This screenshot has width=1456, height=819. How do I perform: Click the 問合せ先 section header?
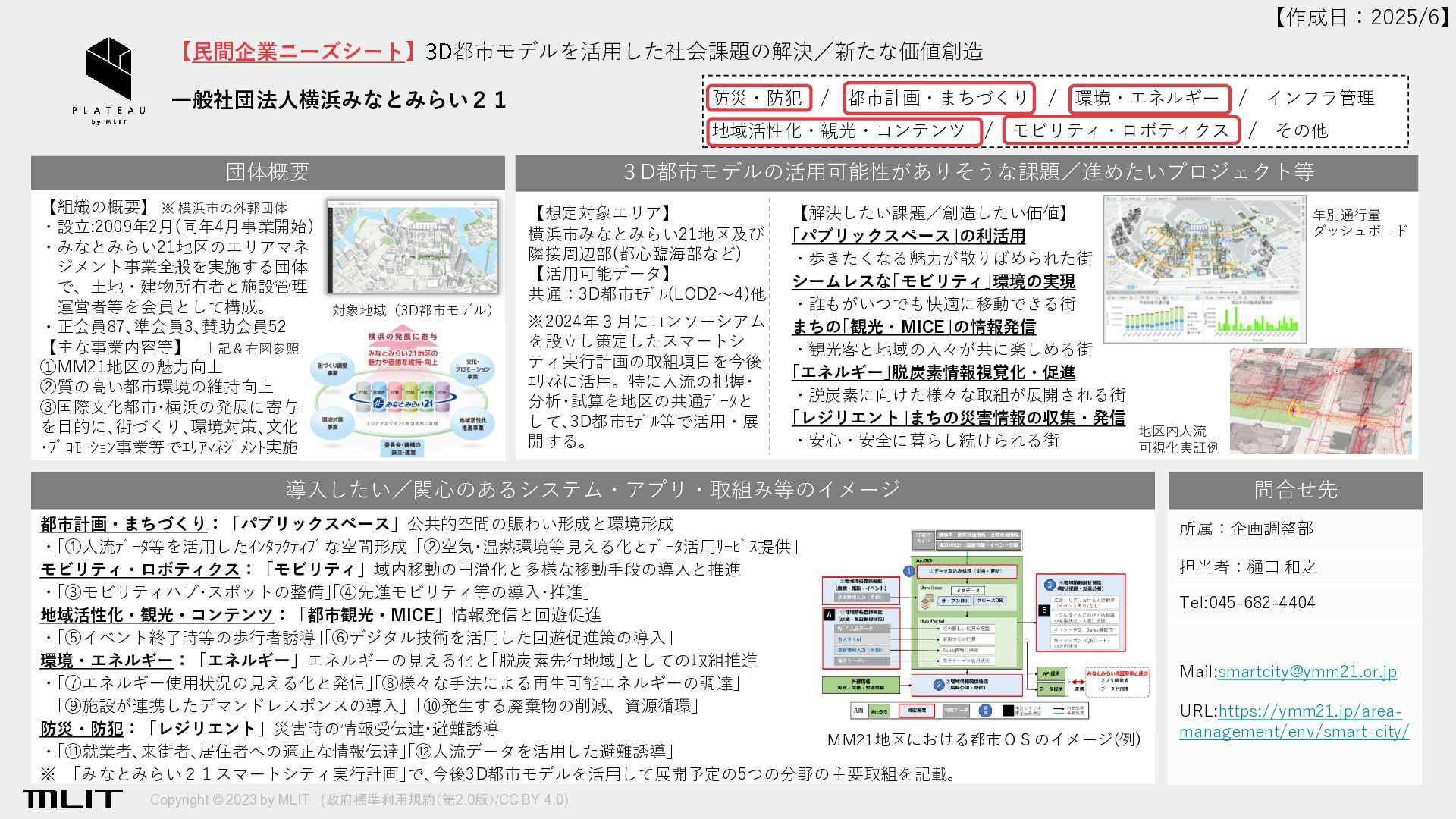click(1294, 490)
